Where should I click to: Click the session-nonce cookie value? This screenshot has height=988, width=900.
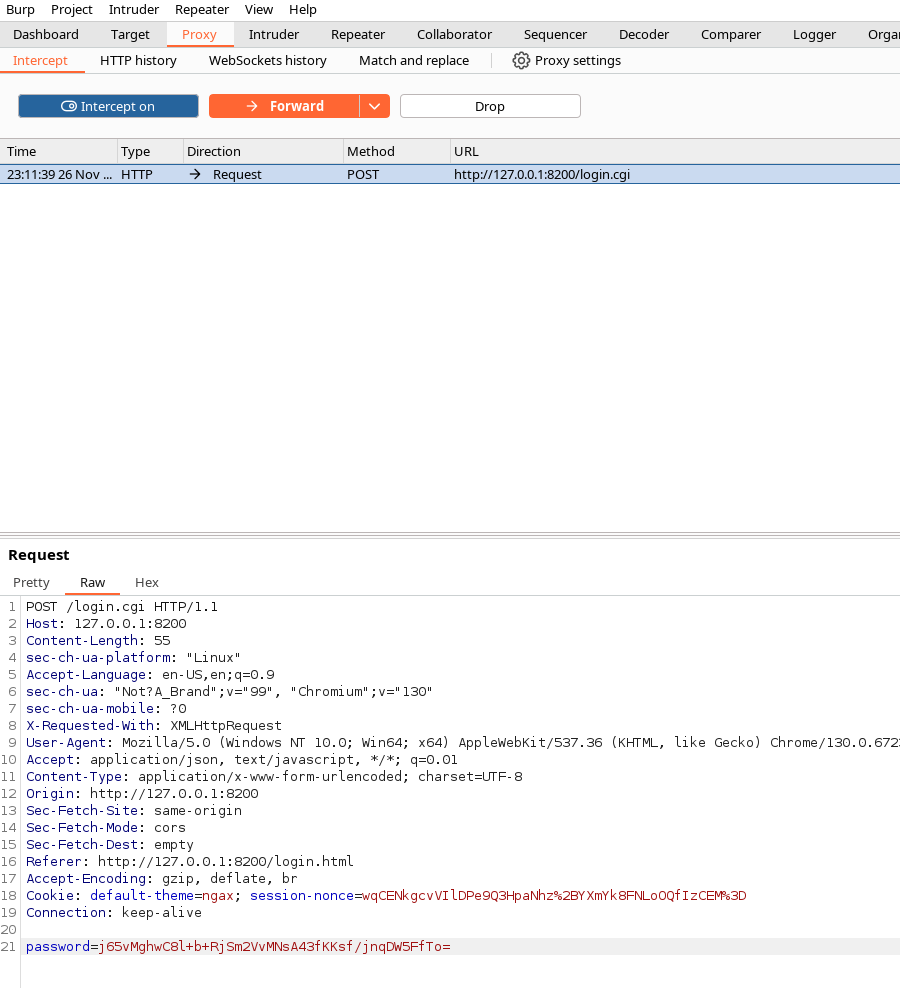(x=554, y=896)
